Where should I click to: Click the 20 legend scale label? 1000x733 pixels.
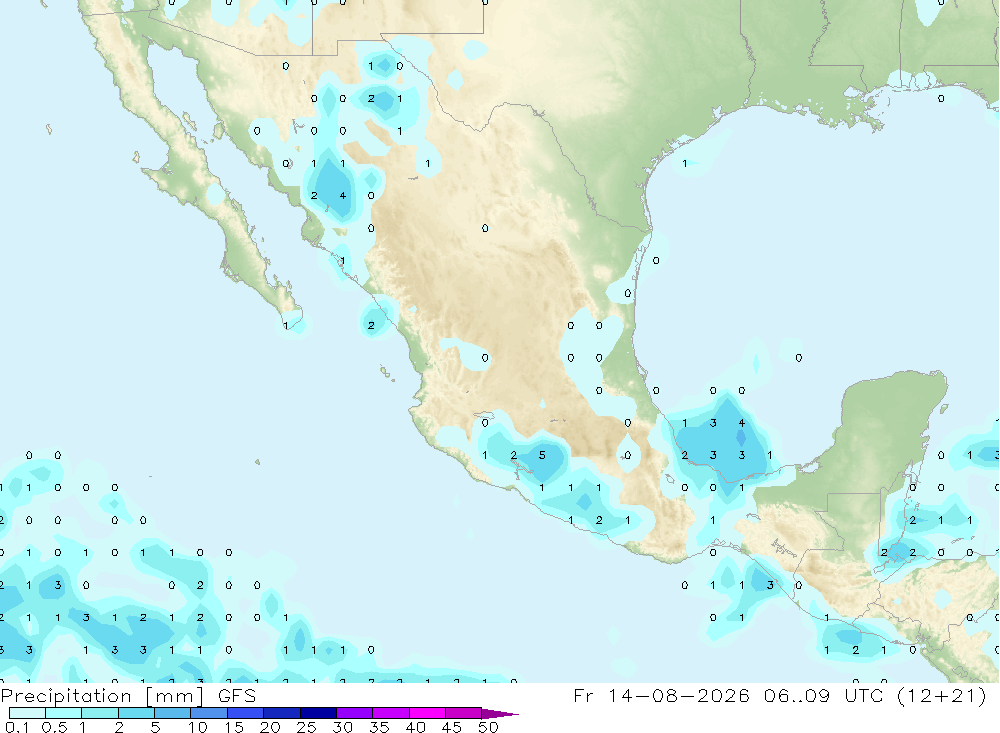tap(270, 727)
